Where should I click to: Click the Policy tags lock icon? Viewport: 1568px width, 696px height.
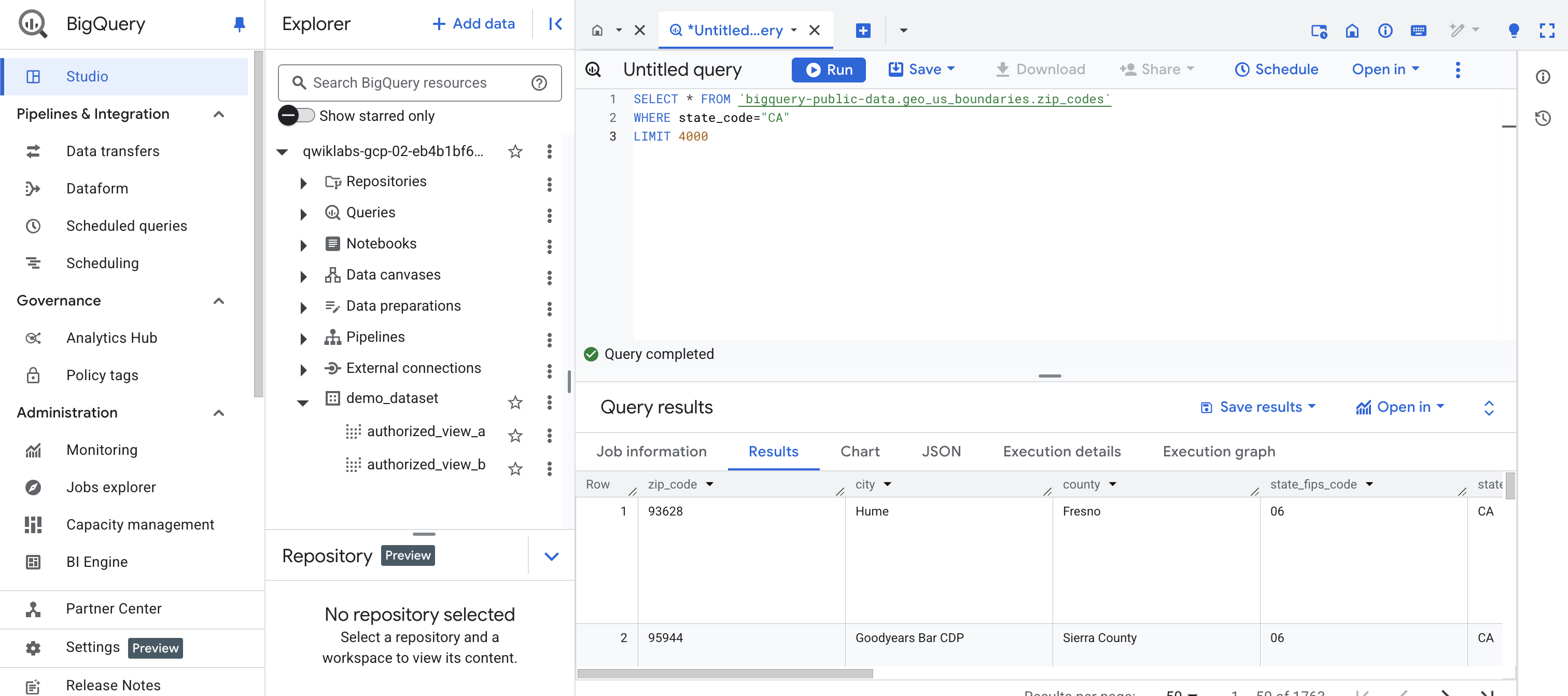click(x=33, y=375)
